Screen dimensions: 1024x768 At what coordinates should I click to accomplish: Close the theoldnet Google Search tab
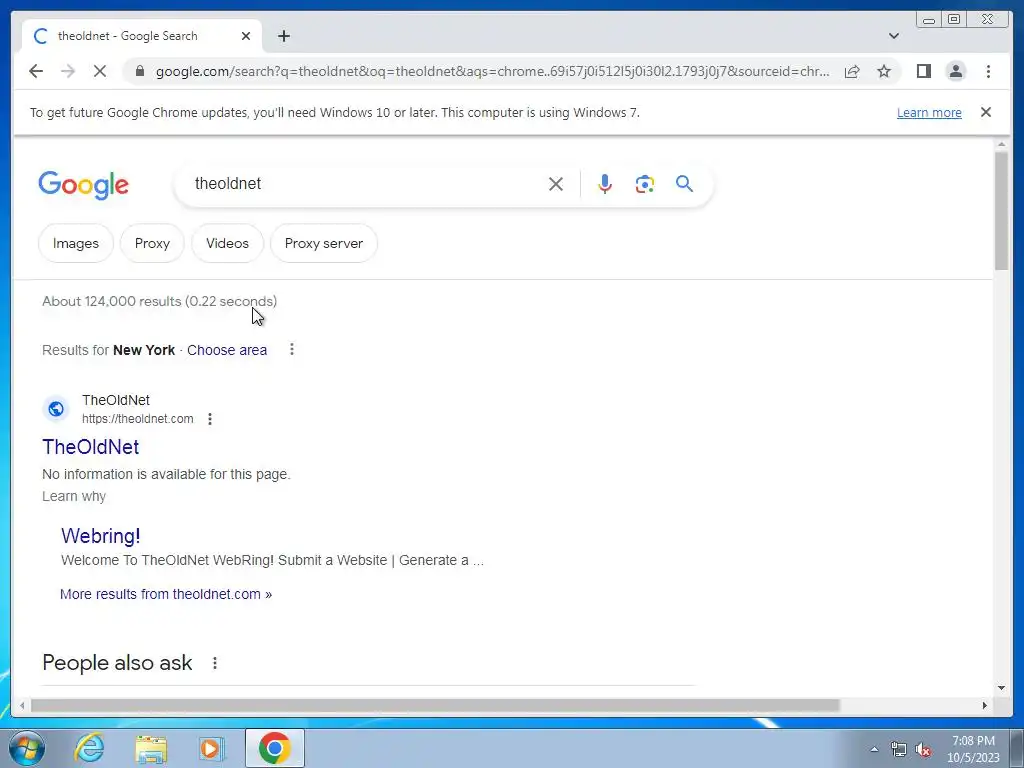tap(246, 36)
